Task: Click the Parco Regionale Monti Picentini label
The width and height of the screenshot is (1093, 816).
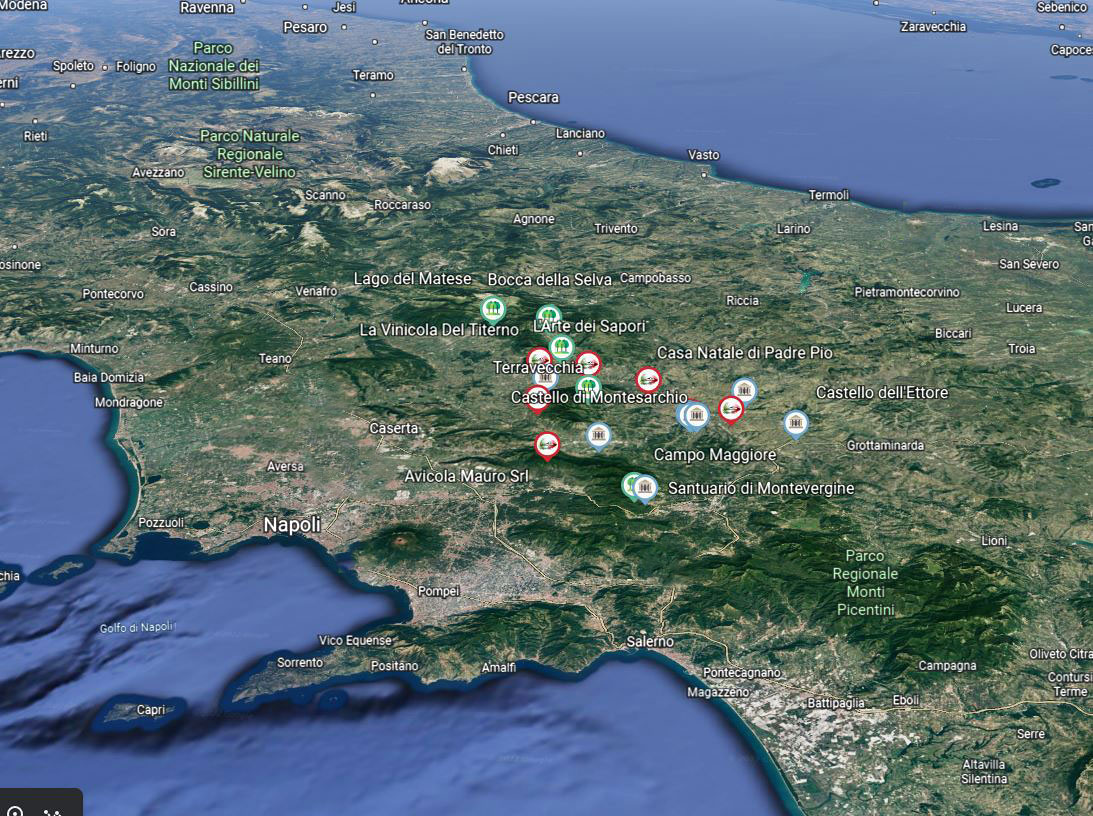Action: coord(865,582)
